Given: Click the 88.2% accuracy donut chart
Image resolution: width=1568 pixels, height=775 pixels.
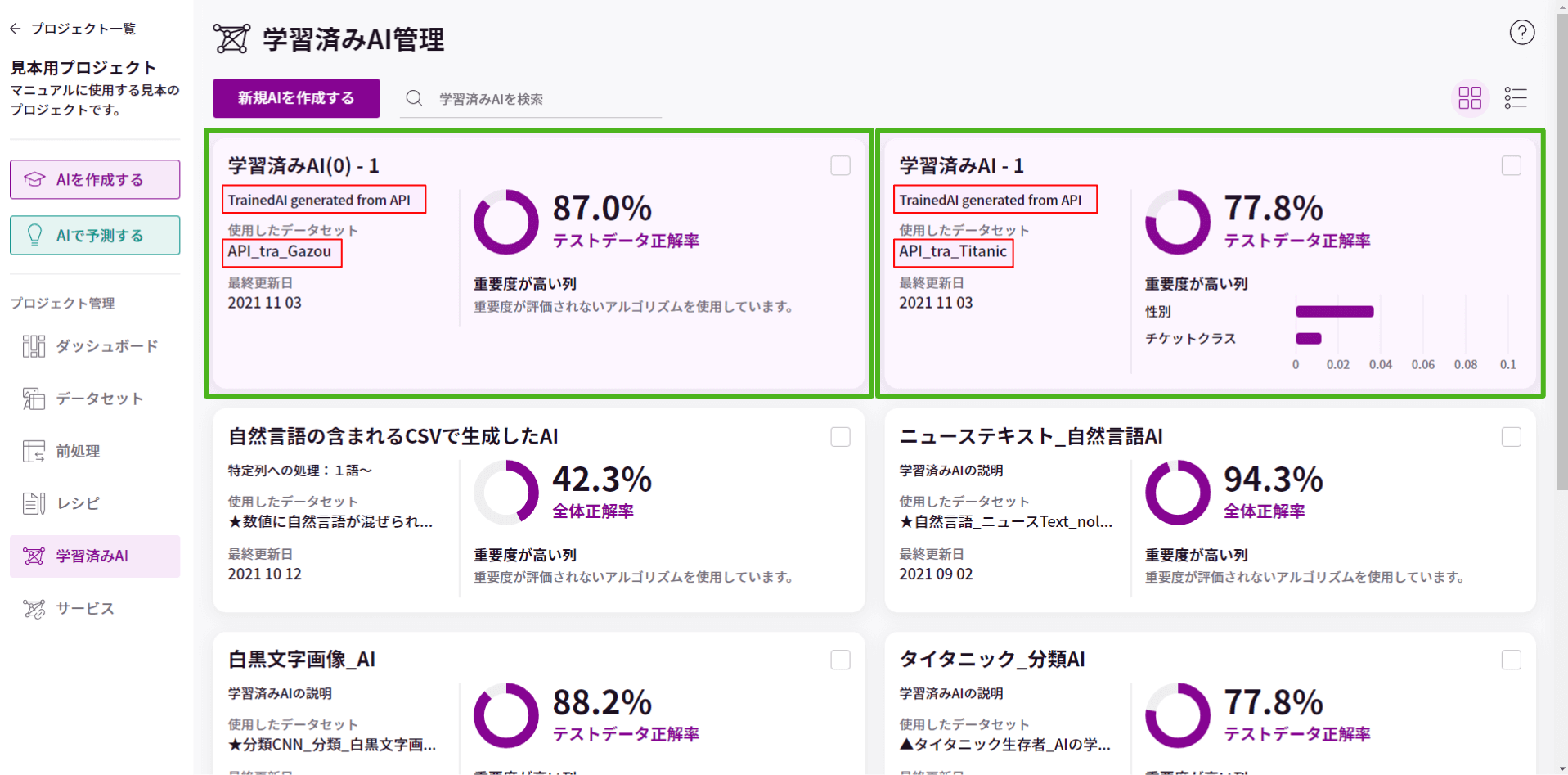Looking at the screenshot, I should point(506,715).
